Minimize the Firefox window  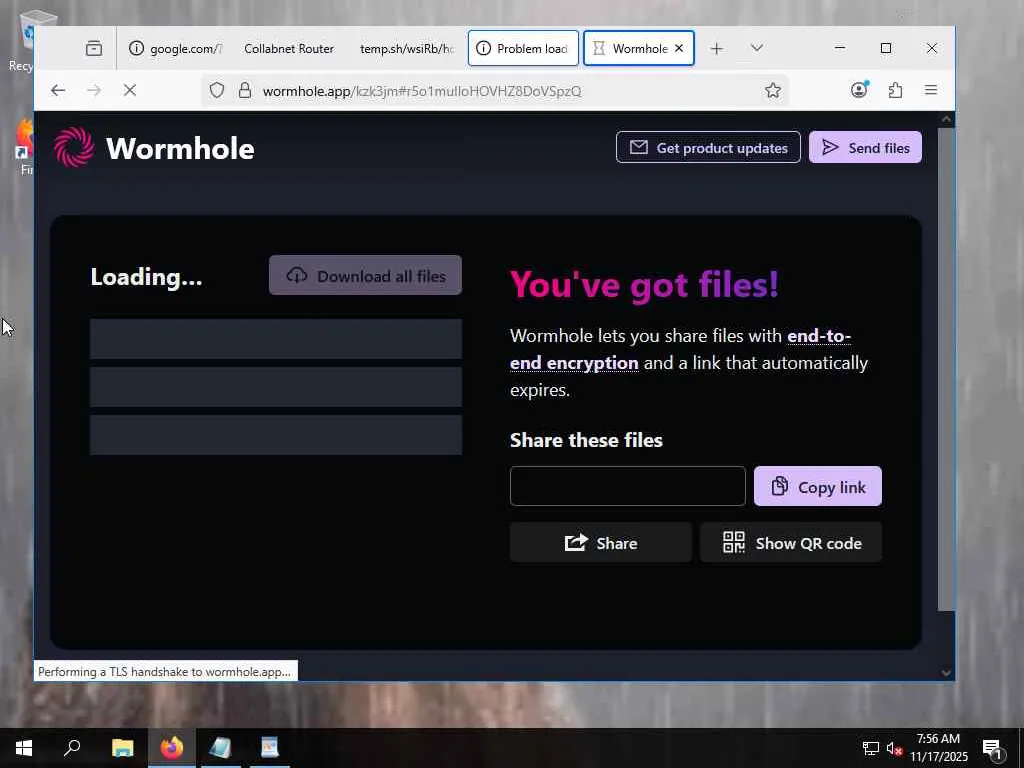[840, 48]
